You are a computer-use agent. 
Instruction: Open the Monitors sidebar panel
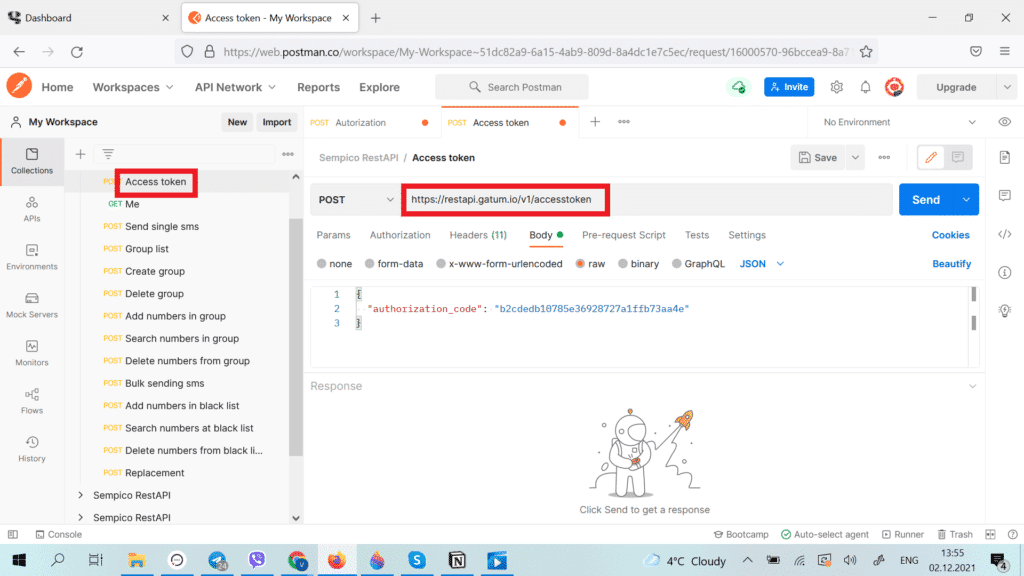point(31,353)
